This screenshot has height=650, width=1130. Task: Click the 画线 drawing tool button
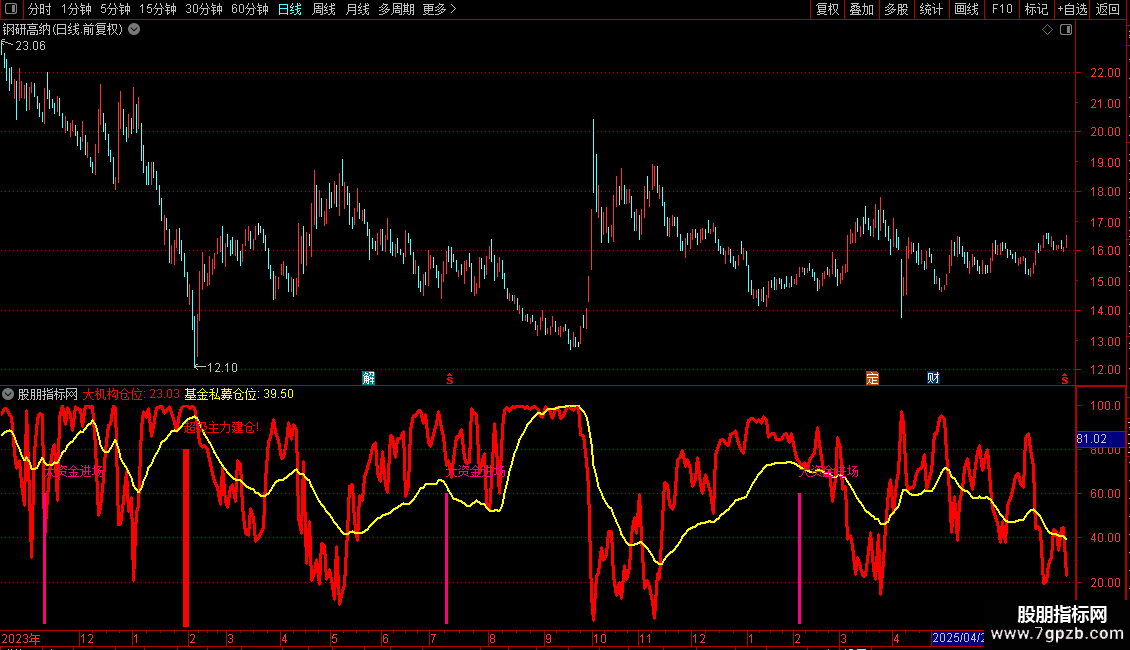pos(966,10)
